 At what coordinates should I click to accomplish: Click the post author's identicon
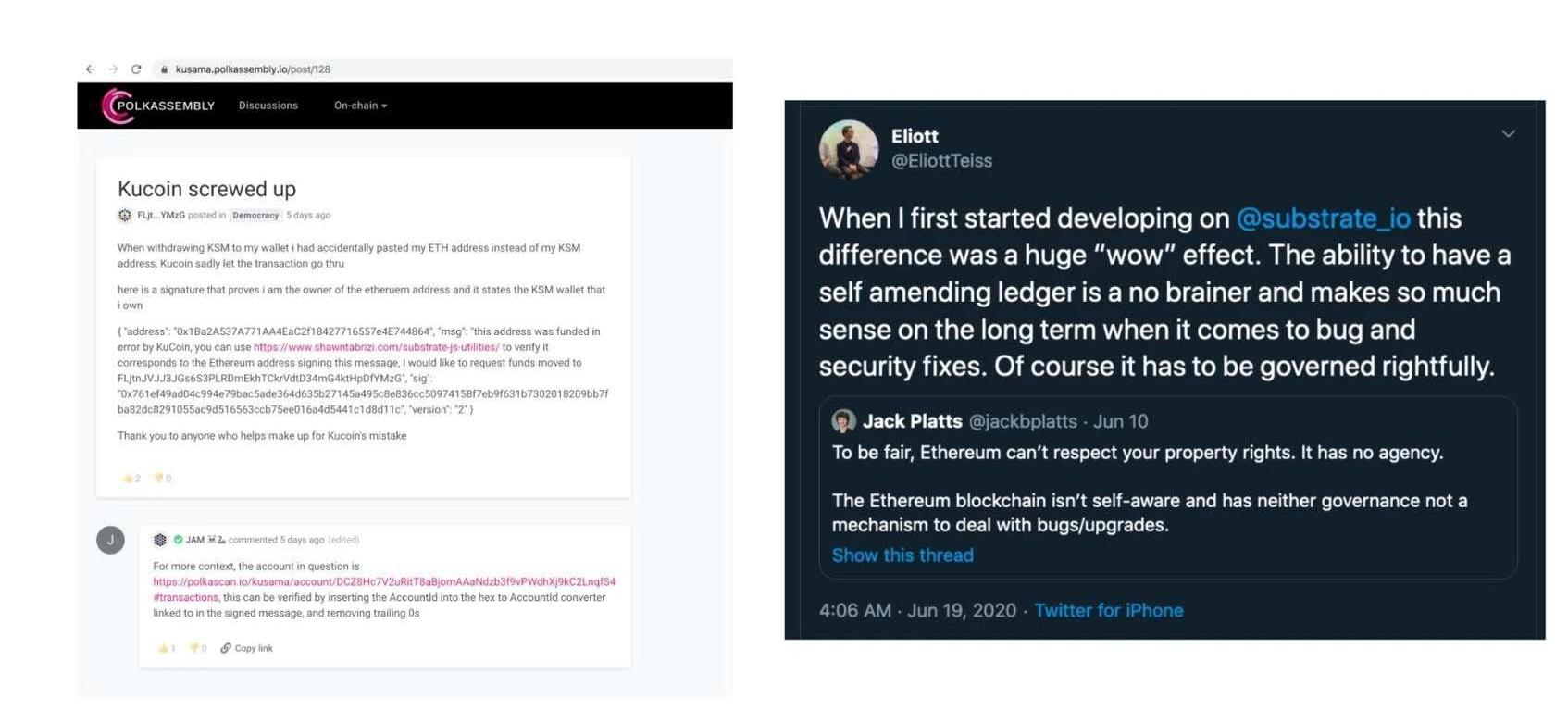[x=125, y=215]
